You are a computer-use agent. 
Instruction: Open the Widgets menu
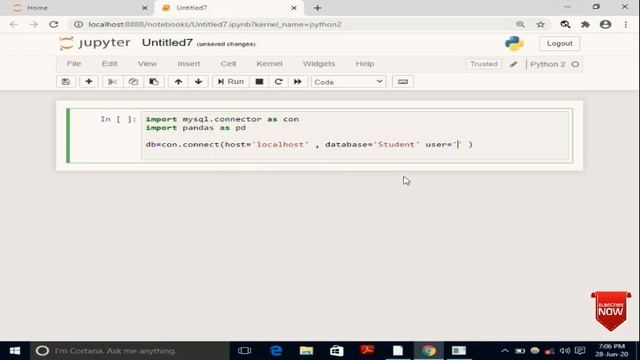tap(319, 64)
